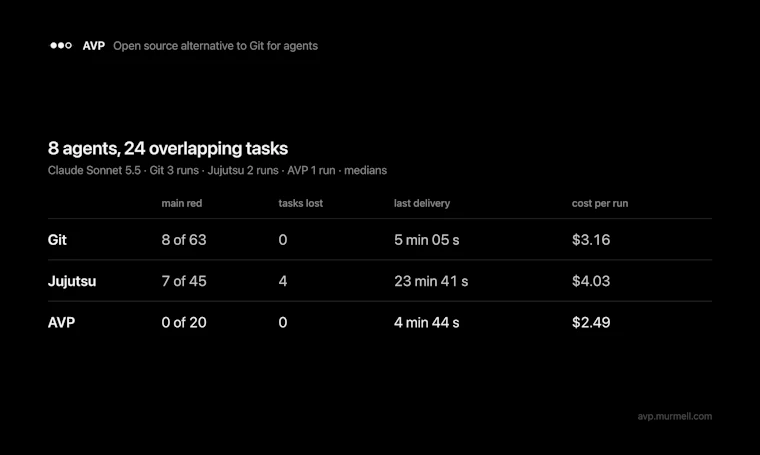
Task: Select the AVP brand name in header
Action: pyautogui.click(x=94, y=46)
